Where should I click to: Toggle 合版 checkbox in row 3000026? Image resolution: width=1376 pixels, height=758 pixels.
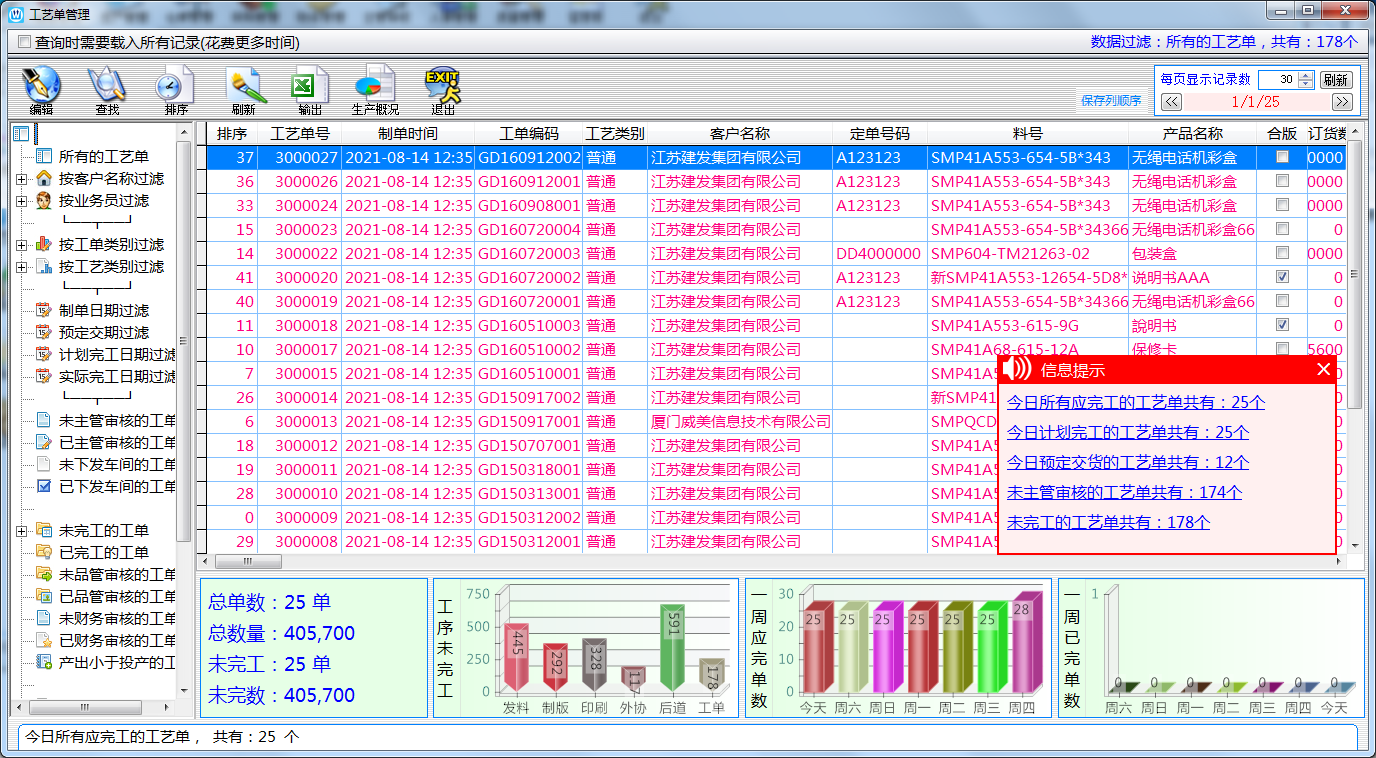click(1282, 181)
